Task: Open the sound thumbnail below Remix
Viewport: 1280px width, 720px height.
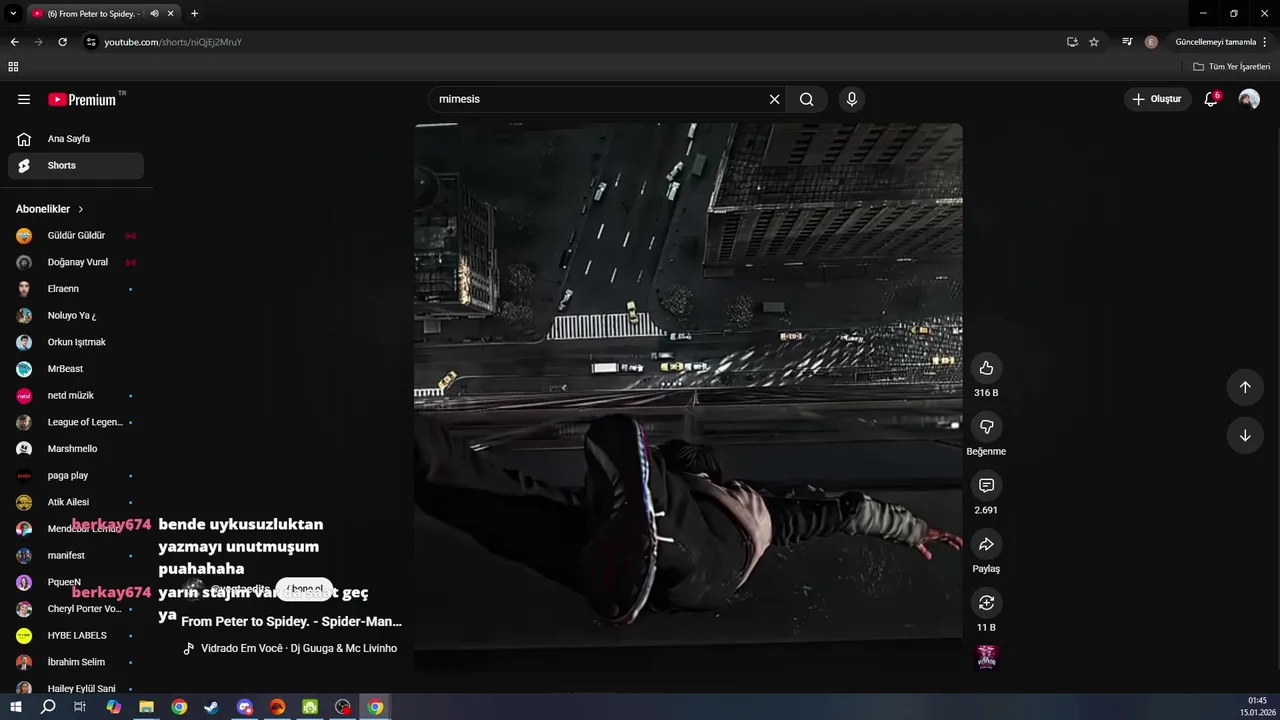Action: (x=986, y=657)
